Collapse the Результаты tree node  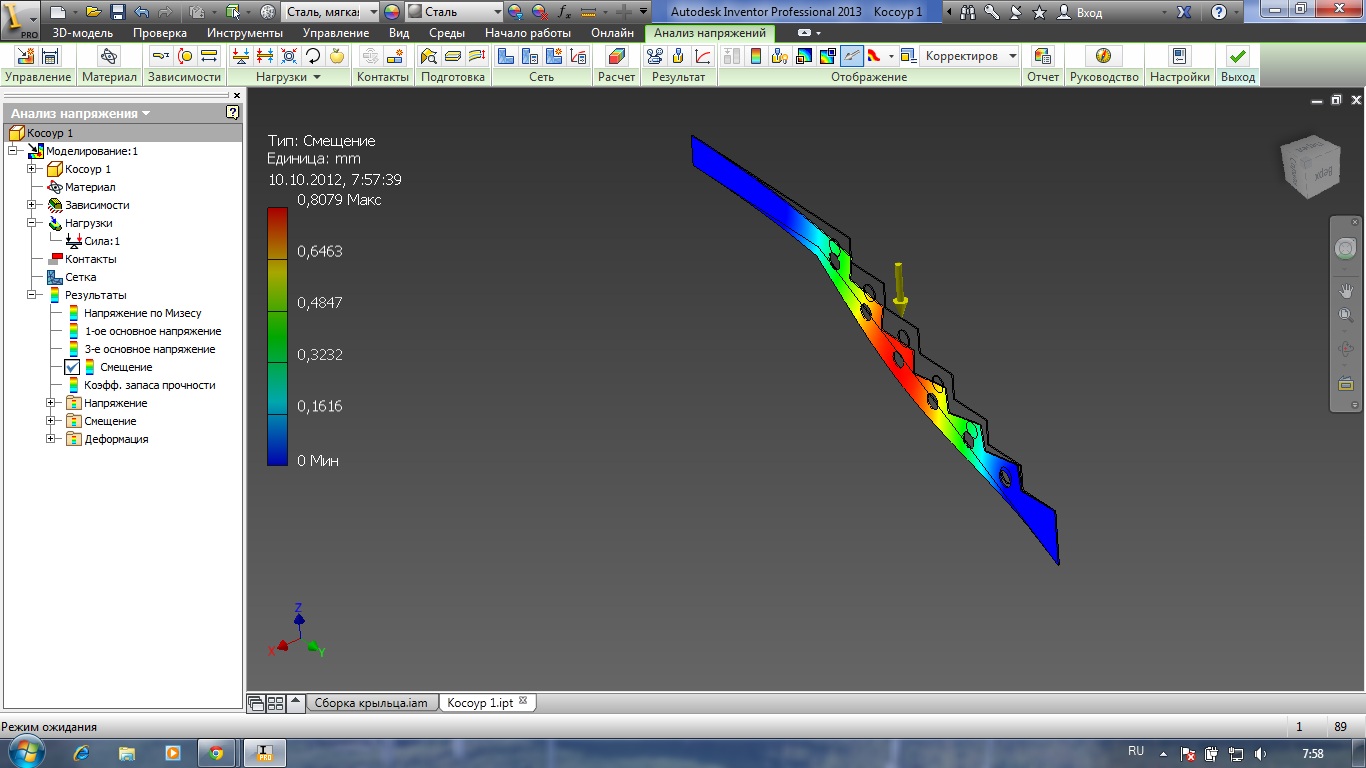33,295
